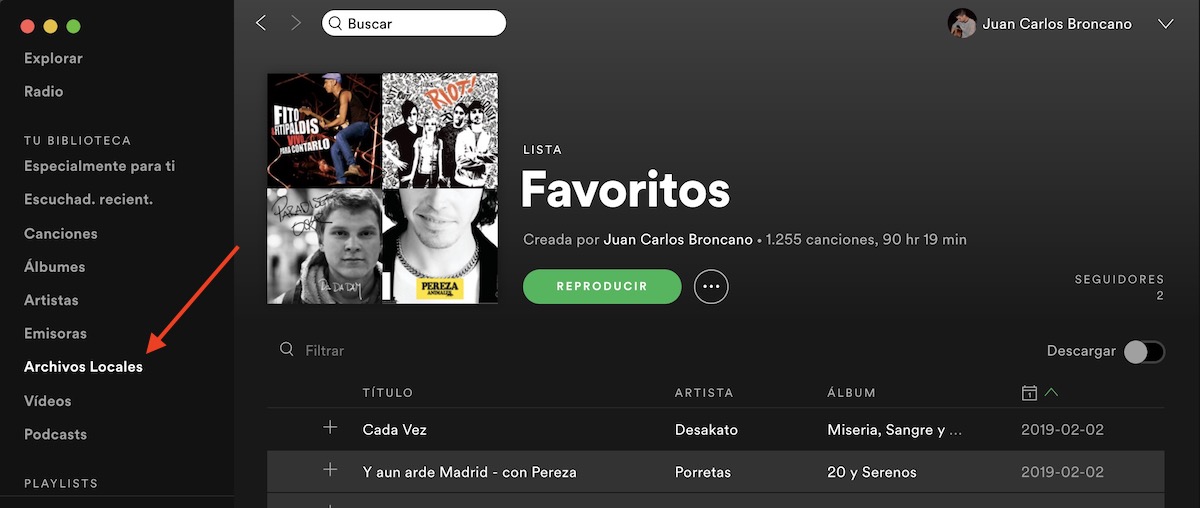1200x508 pixels.
Task: Add Cada Vez with plus icon
Action: pos(330,428)
